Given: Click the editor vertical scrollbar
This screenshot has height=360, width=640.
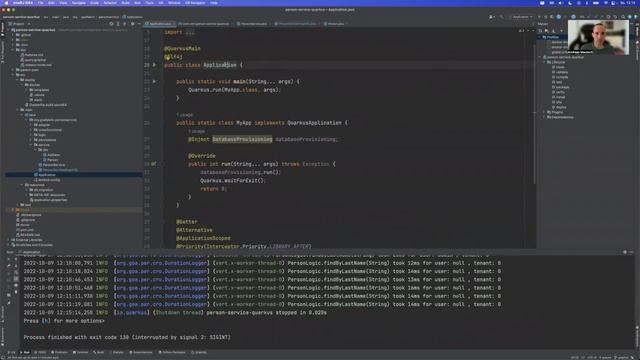Looking at the screenshot, I should pos(534,114).
